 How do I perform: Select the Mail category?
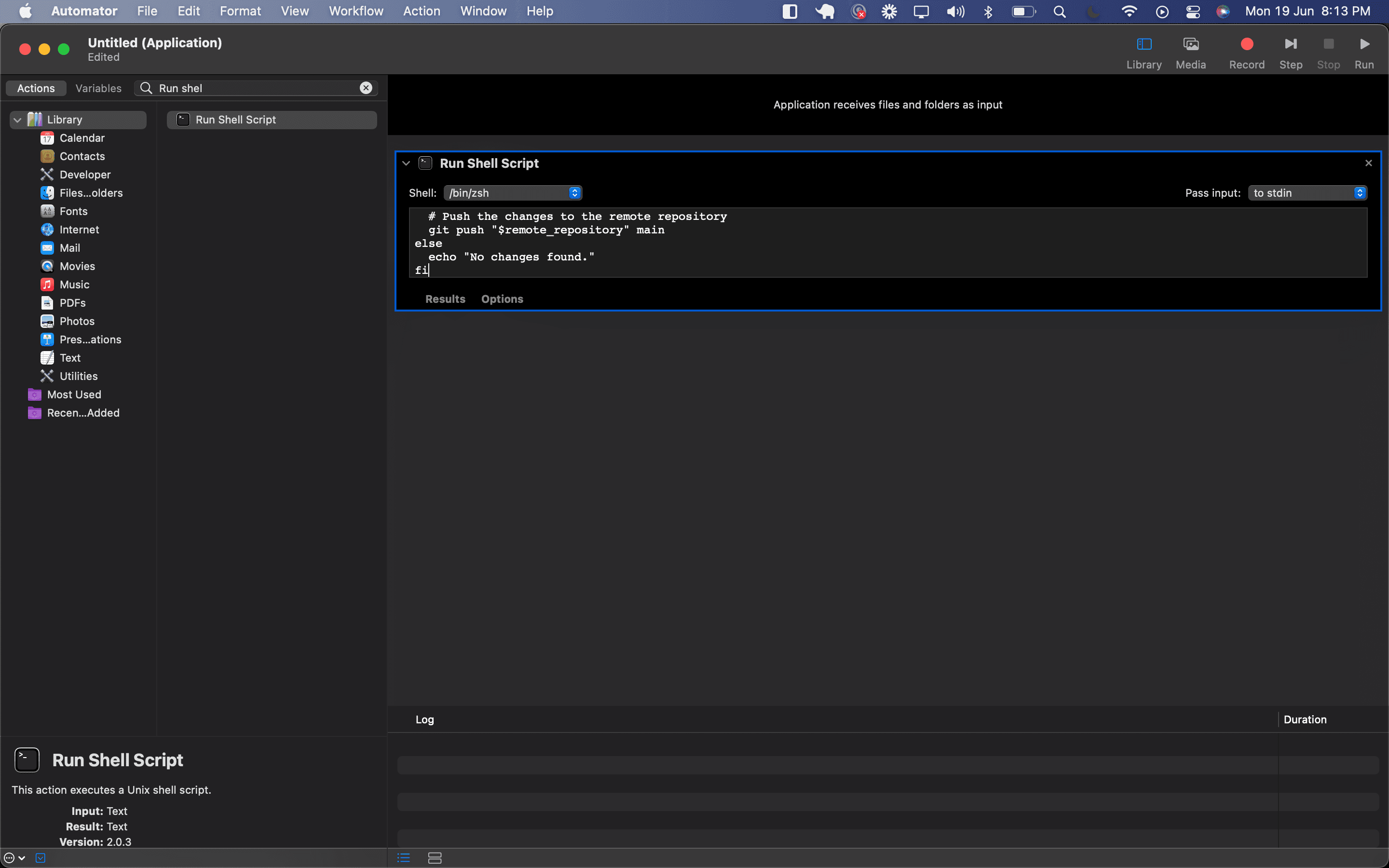(x=60, y=248)
